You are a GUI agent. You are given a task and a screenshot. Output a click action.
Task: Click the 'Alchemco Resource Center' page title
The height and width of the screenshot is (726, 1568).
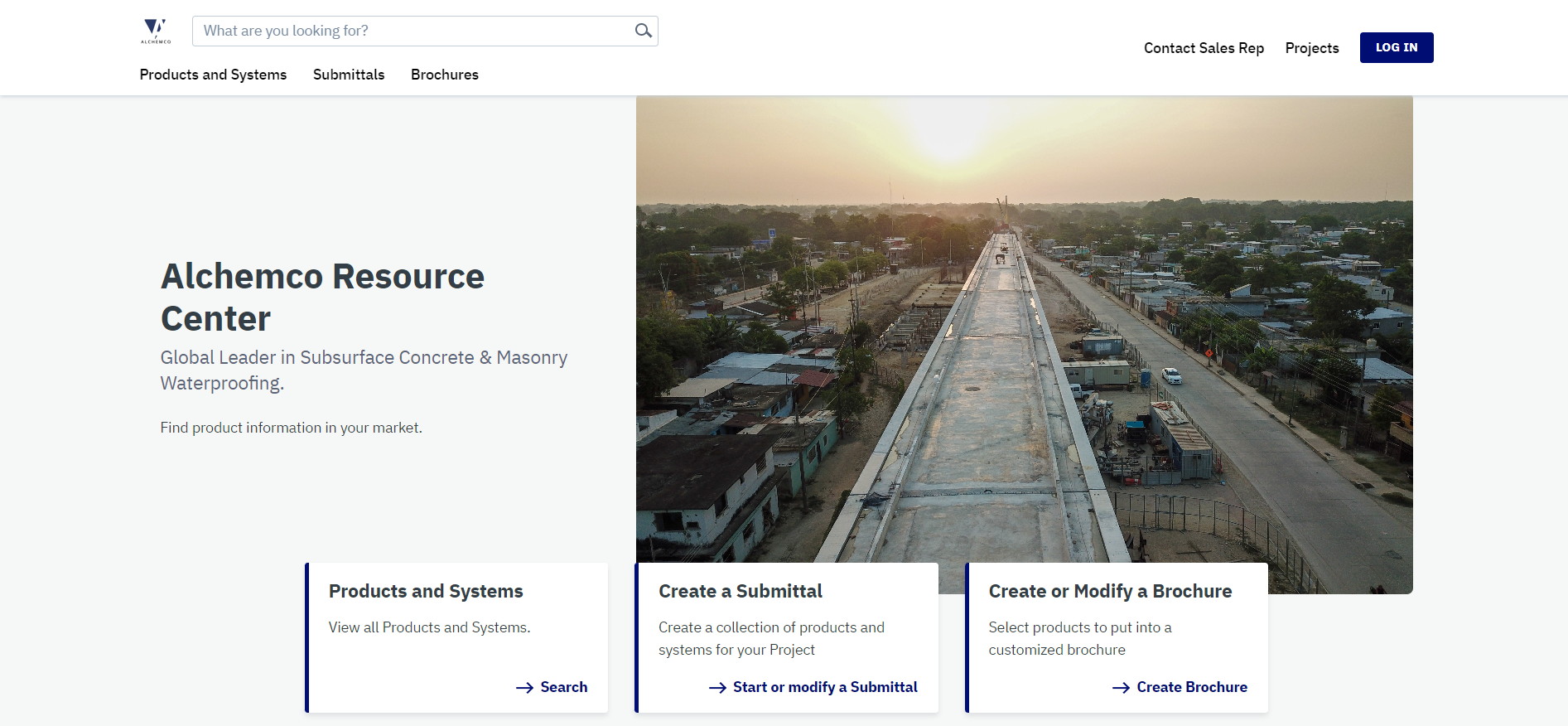click(x=322, y=297)
